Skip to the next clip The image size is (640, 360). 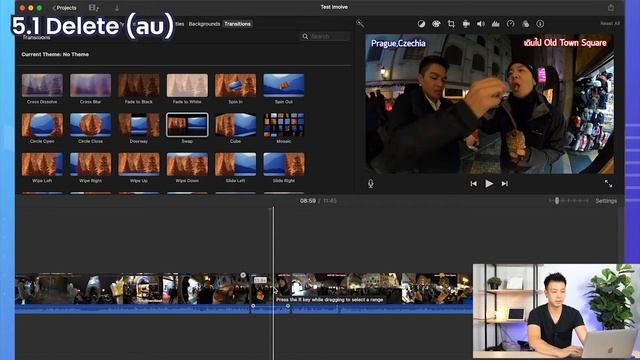[504, 184]
